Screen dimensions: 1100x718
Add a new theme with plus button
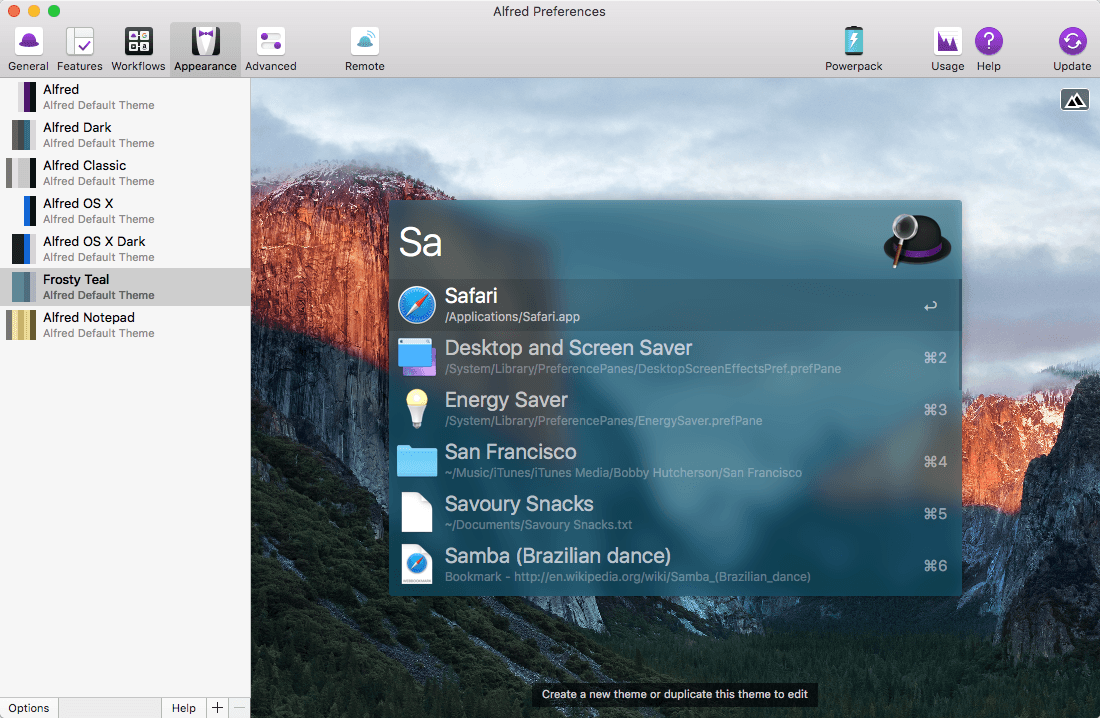[217, 707]
